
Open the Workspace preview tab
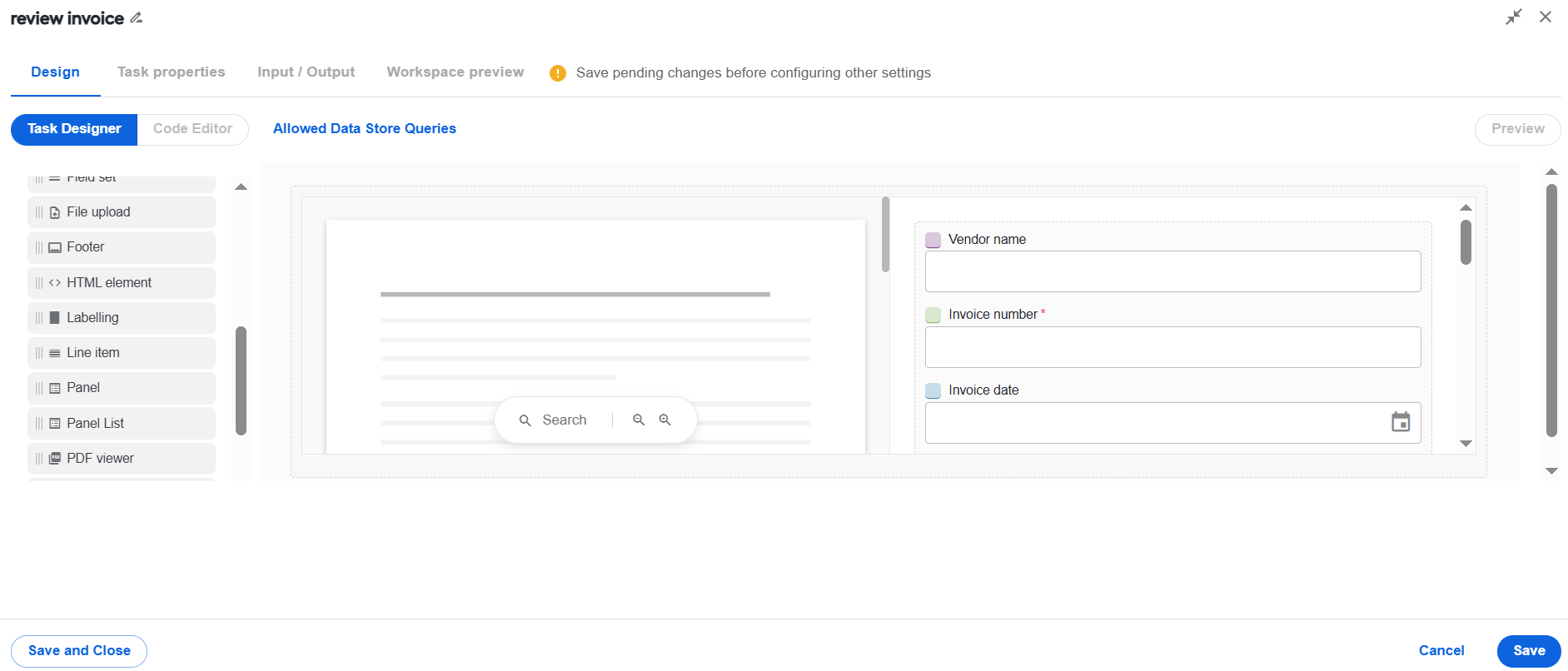click(x=455, y=72)
